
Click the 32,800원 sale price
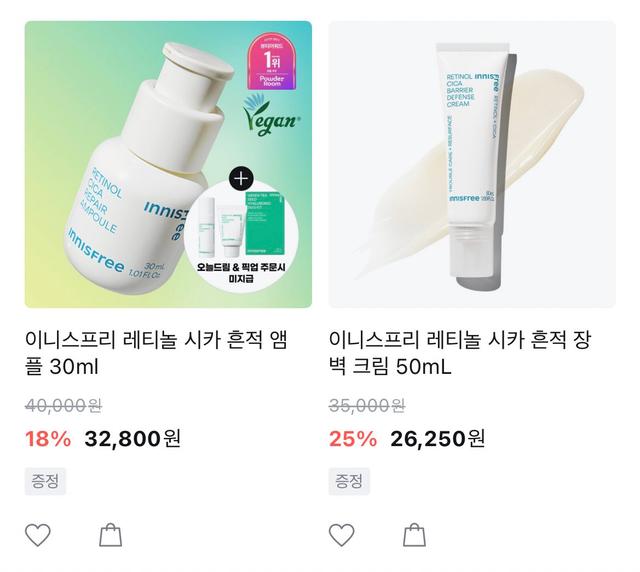[133, 439]
